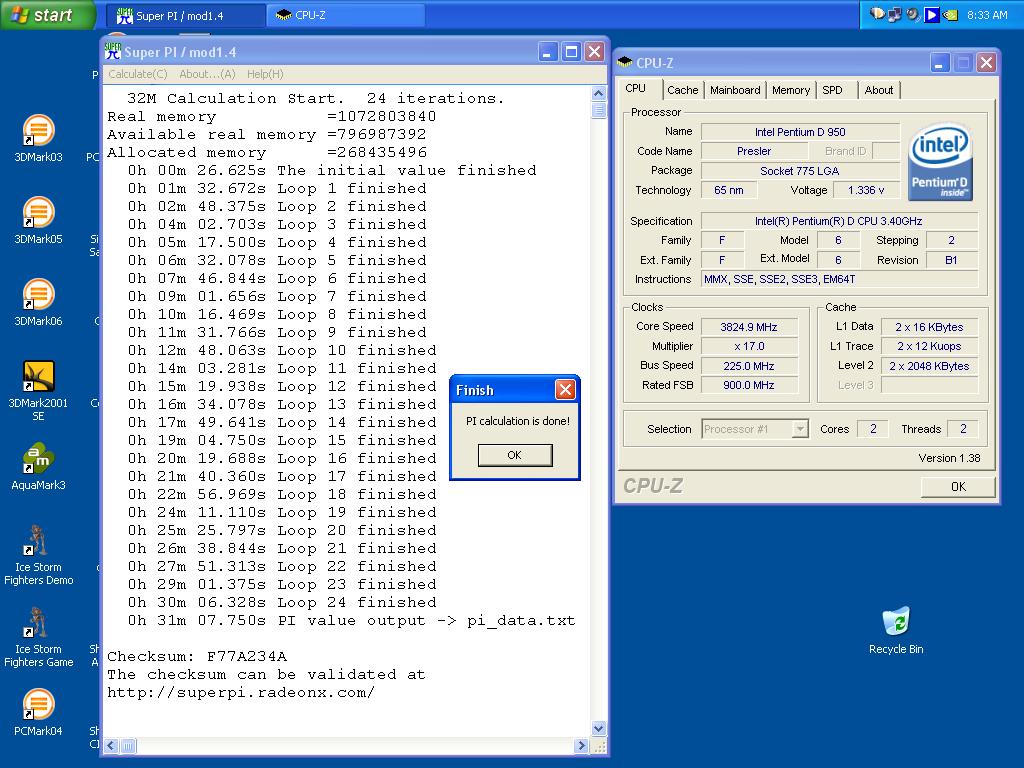Close the Finish dialog with X
Viewport: 1024px width, 768px height.
pos(565,390)
